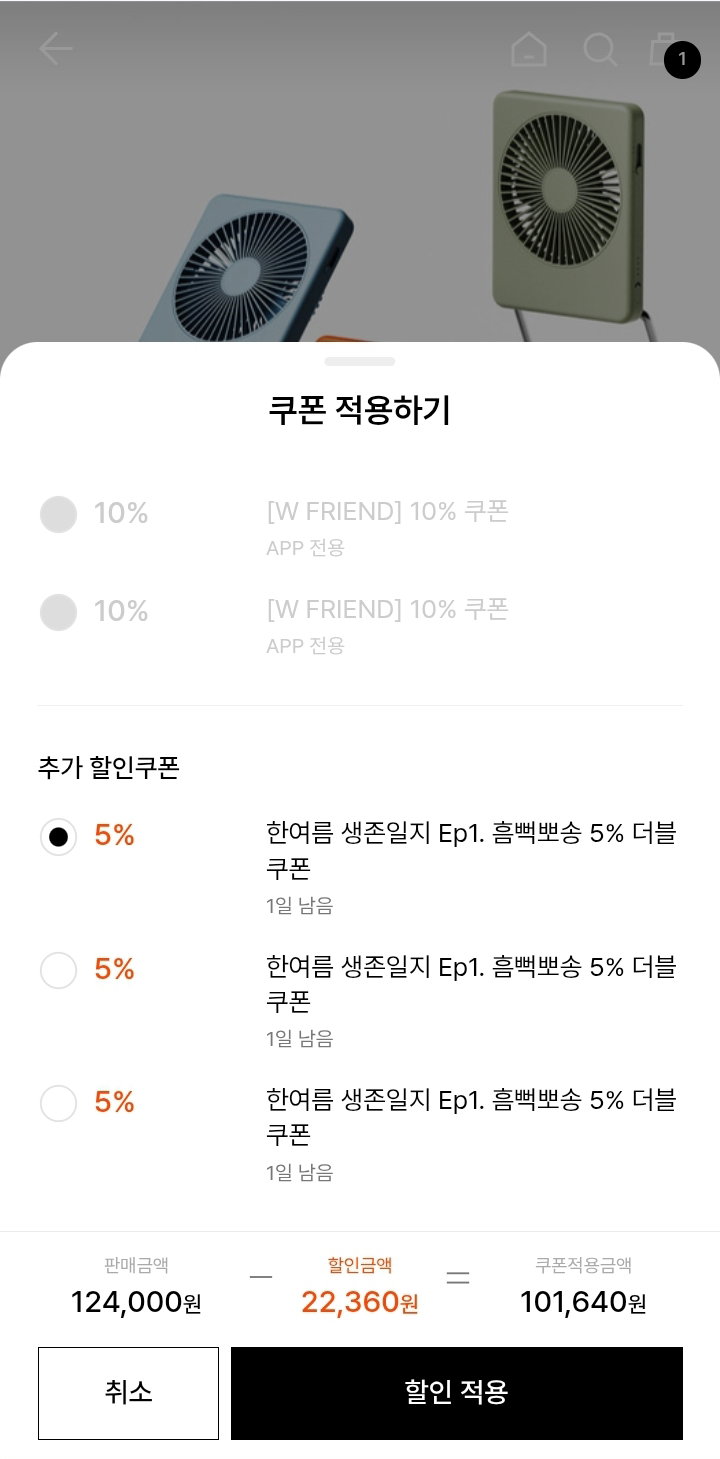Tap the cart count badge
This screenshot has width=720, height=1459.
pos(682,60)
